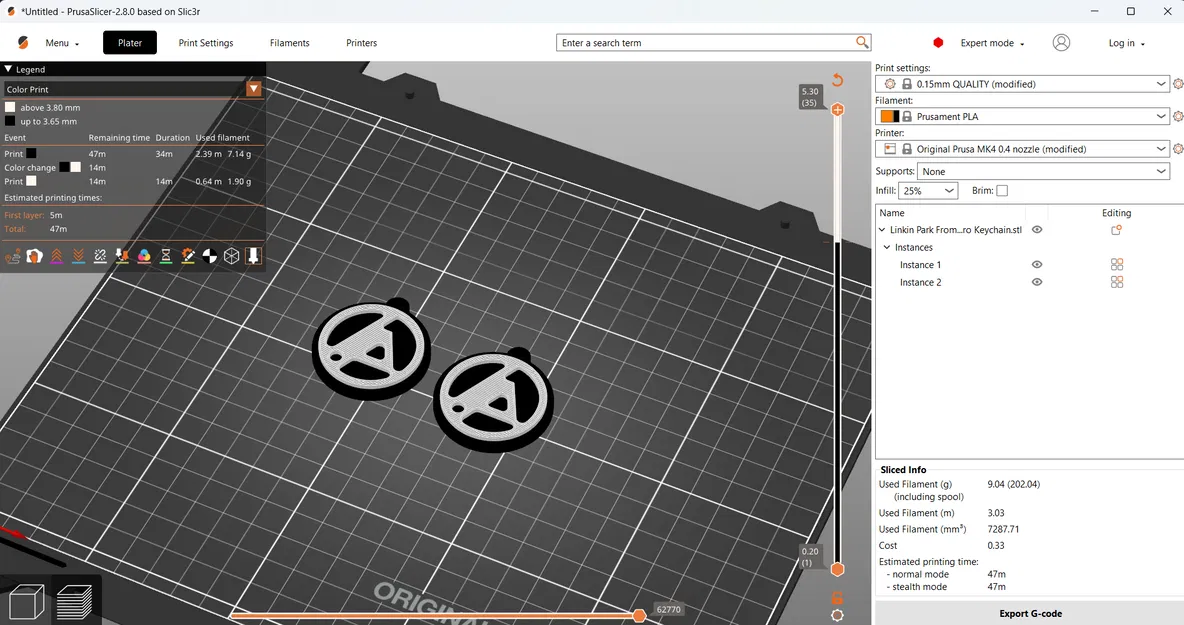Click Used Filament (mm³) value 7287.71
The image size is (1184, 625).
[x=1003, y=529]
